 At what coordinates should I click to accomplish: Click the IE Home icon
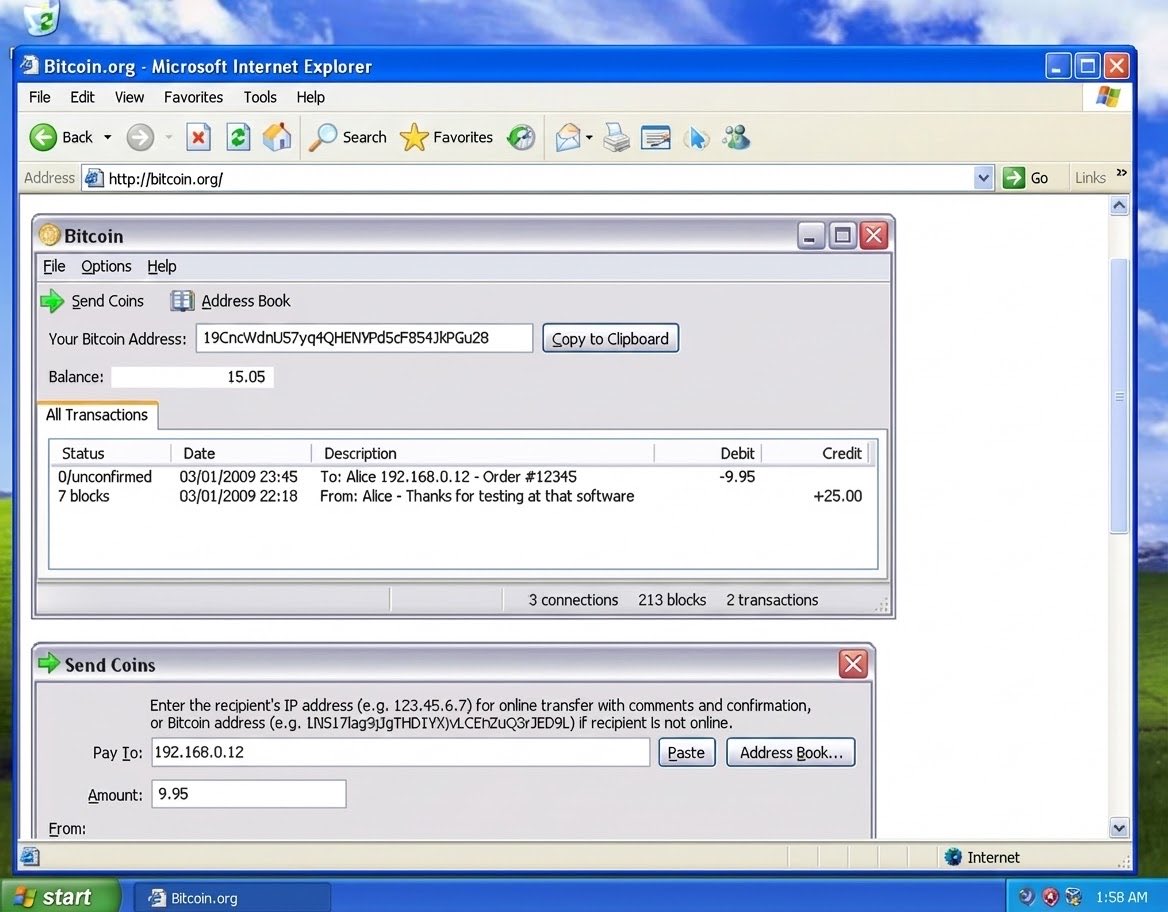(277, 137)
